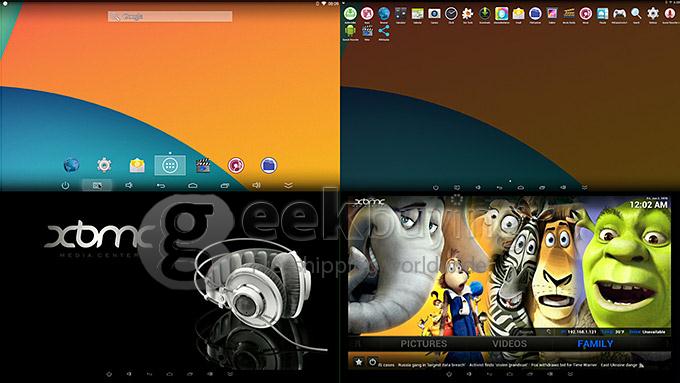This screenshot has height=383, width=680.
Task: Lower volume from home screen navigation bar
Action: click(x=129, y=185)
